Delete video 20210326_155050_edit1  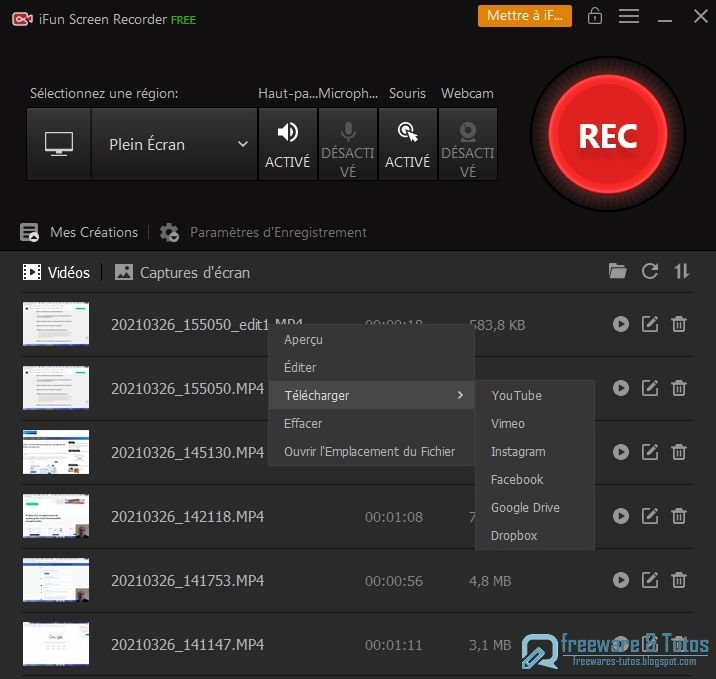click(x=679, y=324)
